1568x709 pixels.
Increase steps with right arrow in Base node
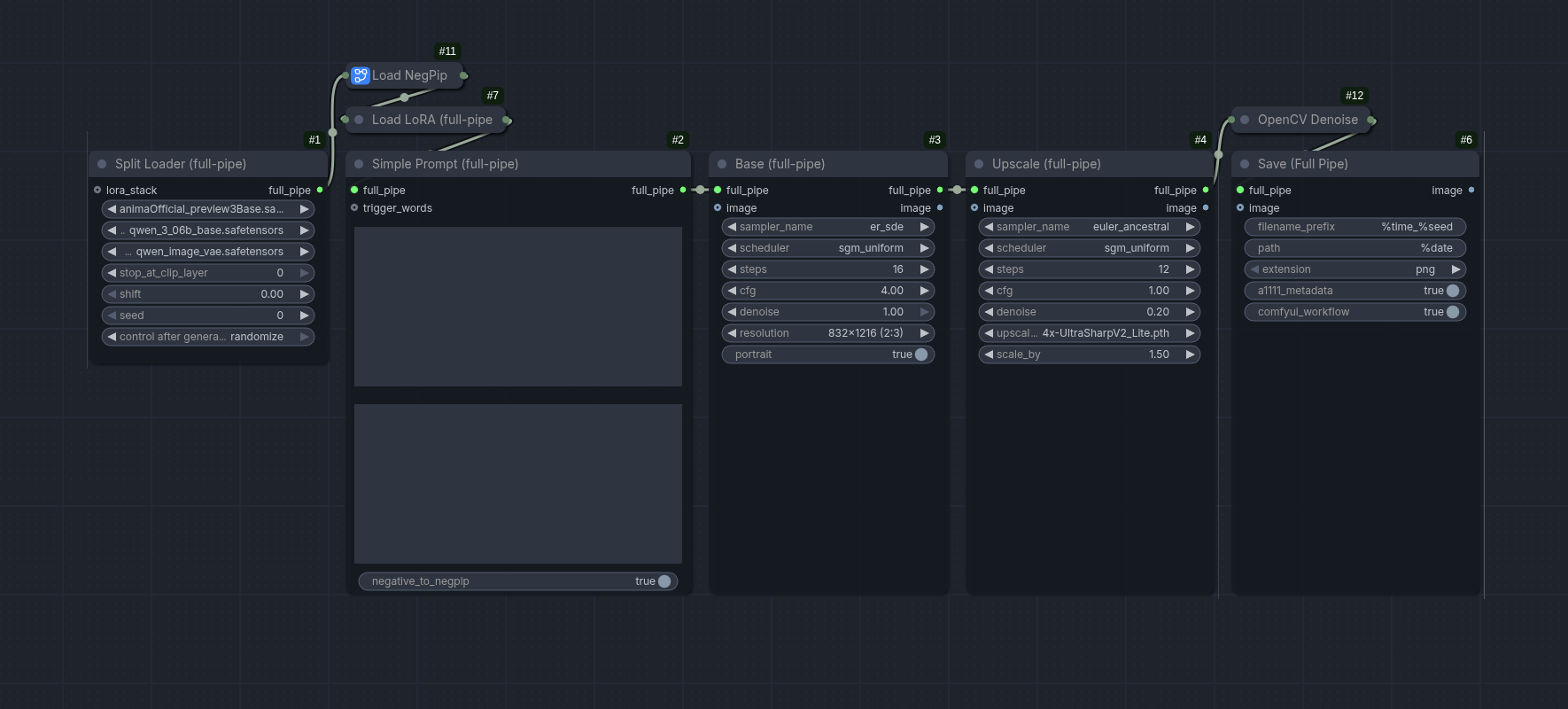click(x=924, y=269)
